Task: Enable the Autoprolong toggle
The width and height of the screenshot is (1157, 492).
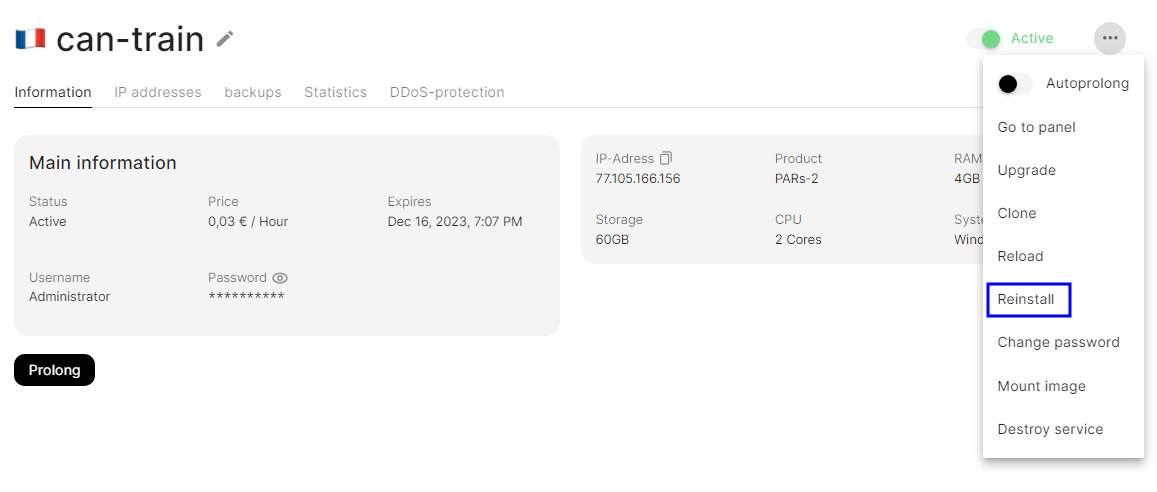Action: [1015, 84]
